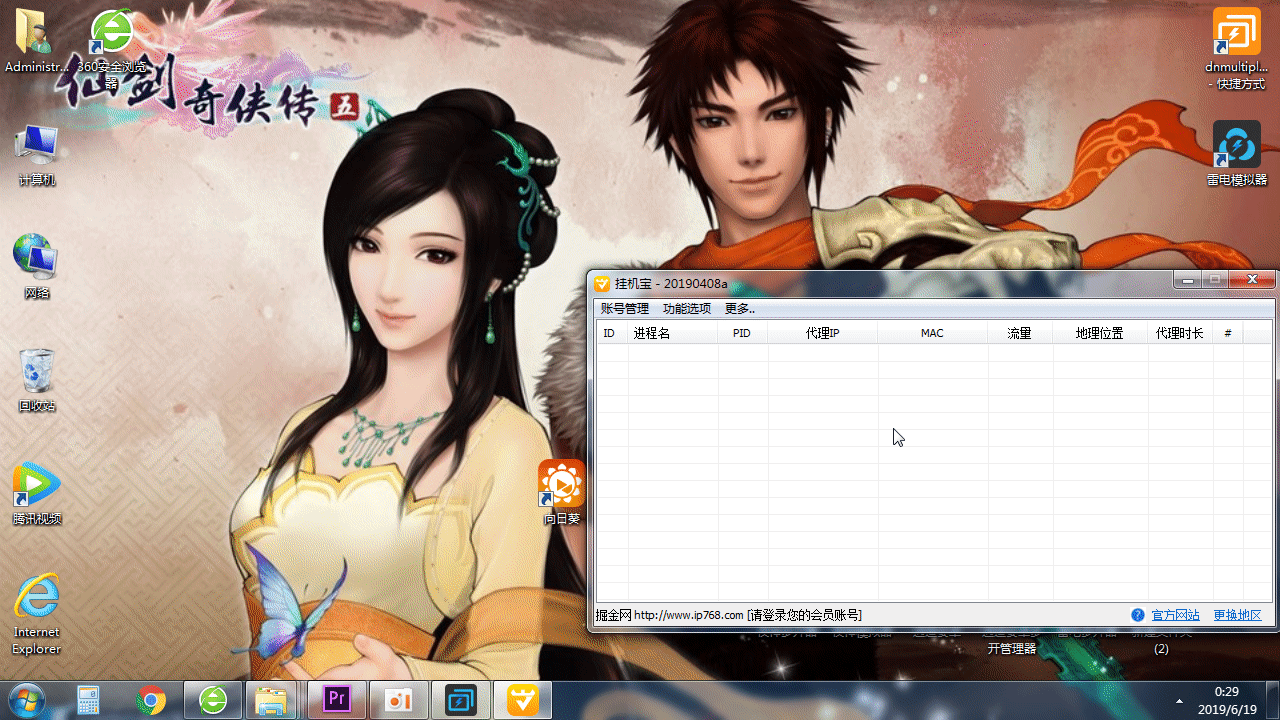Sort by the 流量 column header

[1020, 333]
